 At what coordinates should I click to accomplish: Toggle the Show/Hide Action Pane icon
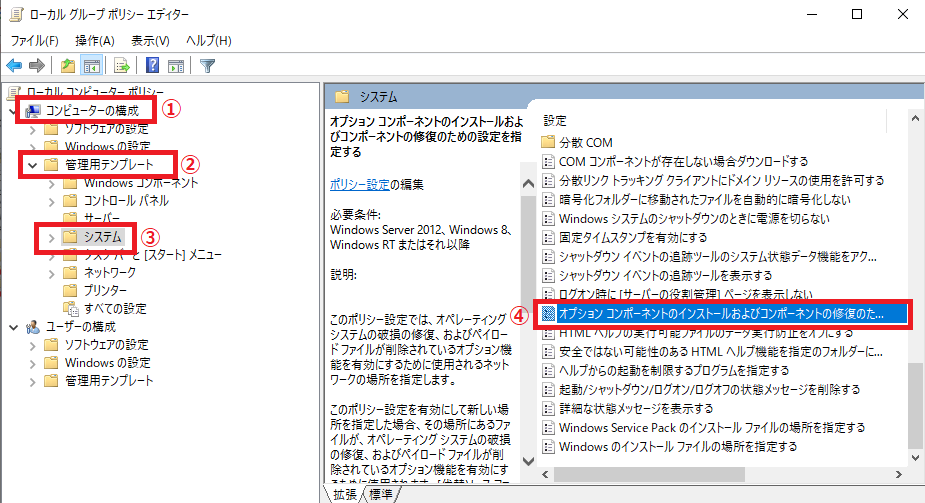tap(175, 66)
